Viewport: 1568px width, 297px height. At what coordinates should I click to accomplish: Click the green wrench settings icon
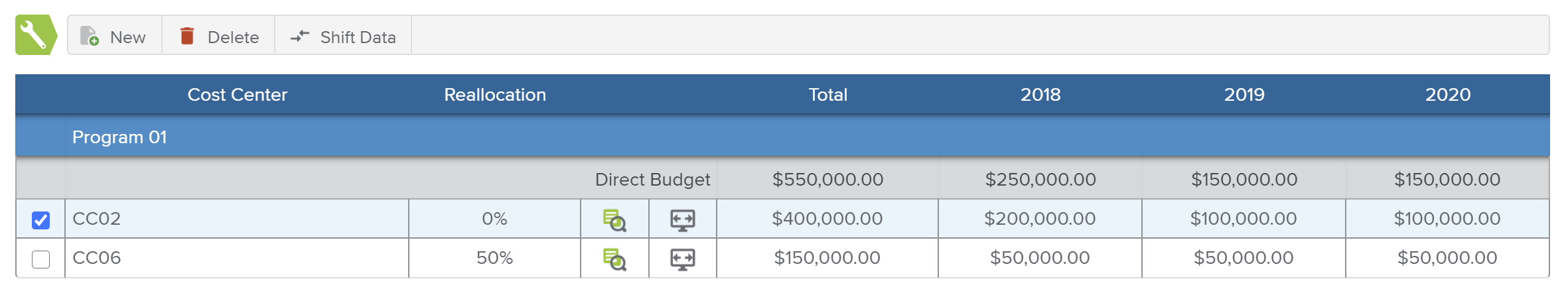pyautogui.click(x=35, y=35)
